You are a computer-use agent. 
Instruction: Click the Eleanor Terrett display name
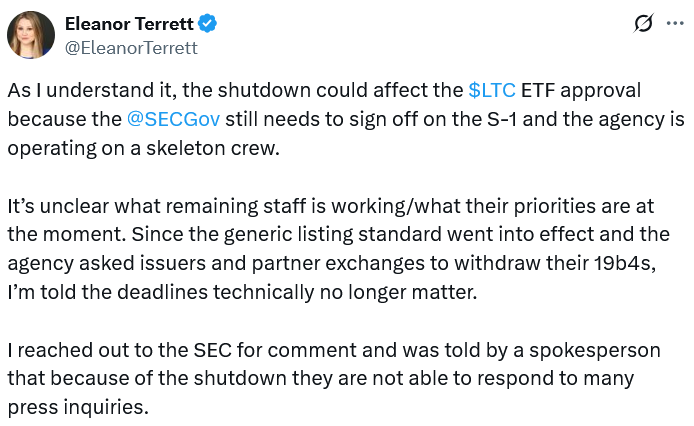131,23
